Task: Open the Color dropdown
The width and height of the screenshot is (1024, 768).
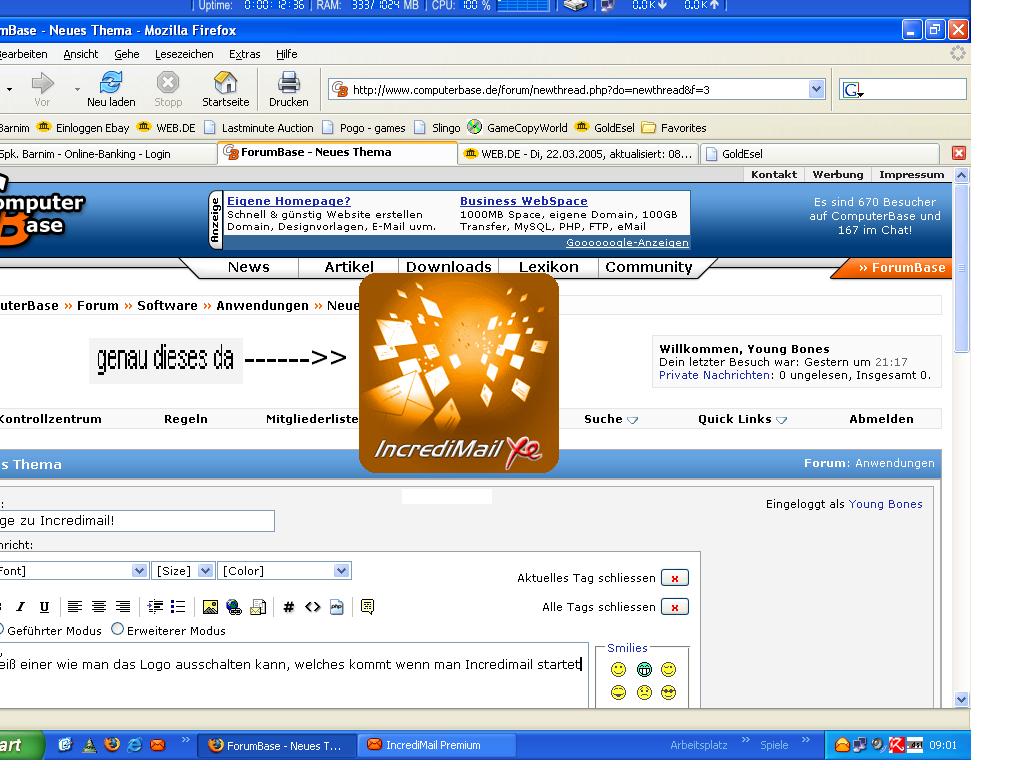Action: tap(342, 571)
